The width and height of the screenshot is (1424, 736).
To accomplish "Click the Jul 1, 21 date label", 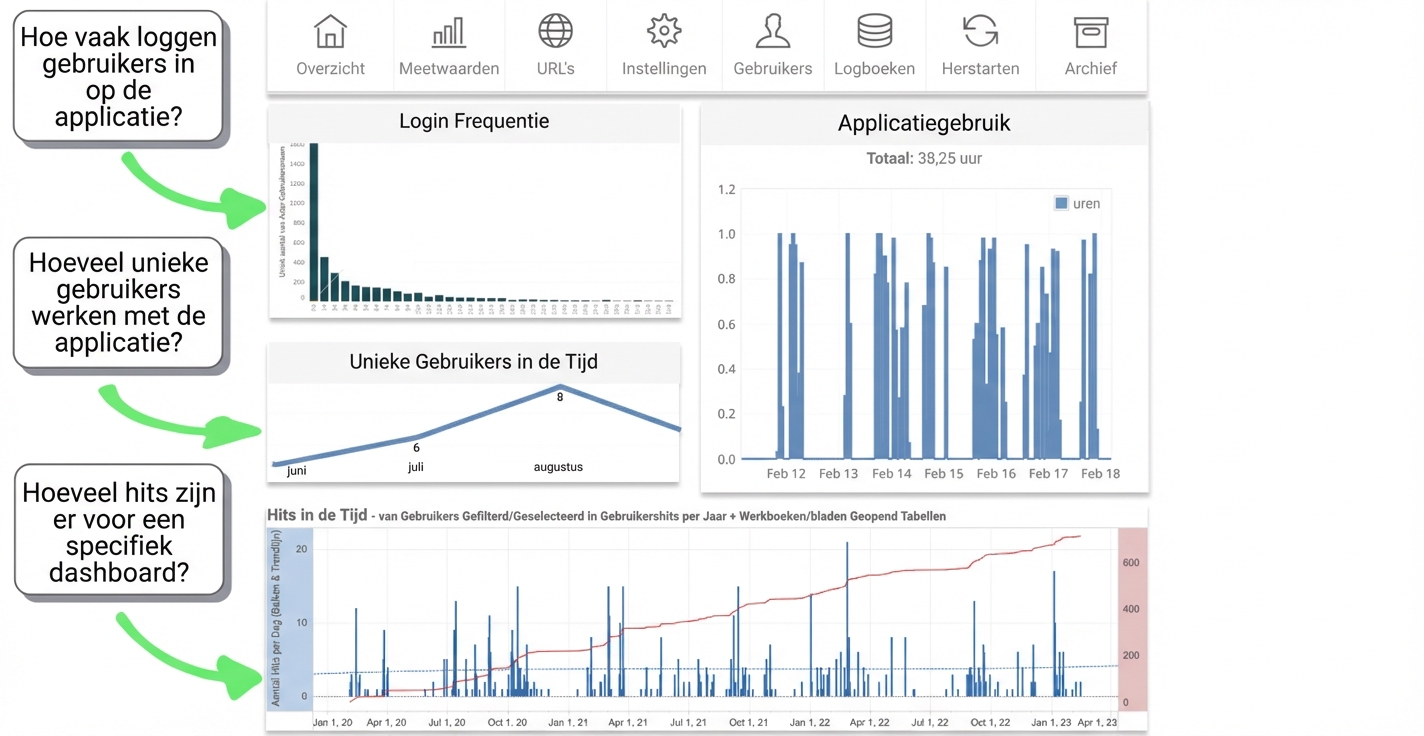I will tap(690, 722).
